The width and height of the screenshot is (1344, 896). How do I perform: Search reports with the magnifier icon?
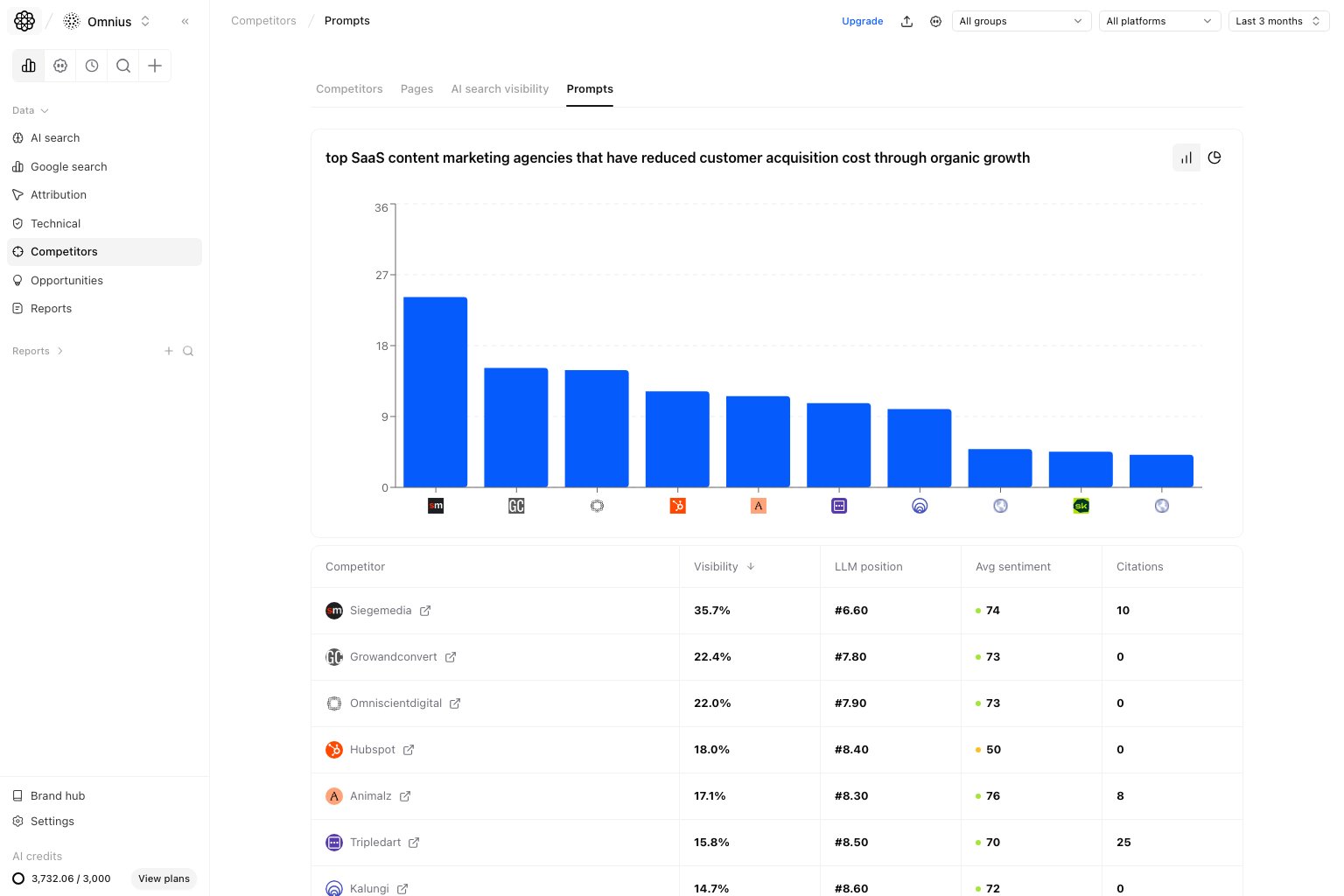(188, 351)
